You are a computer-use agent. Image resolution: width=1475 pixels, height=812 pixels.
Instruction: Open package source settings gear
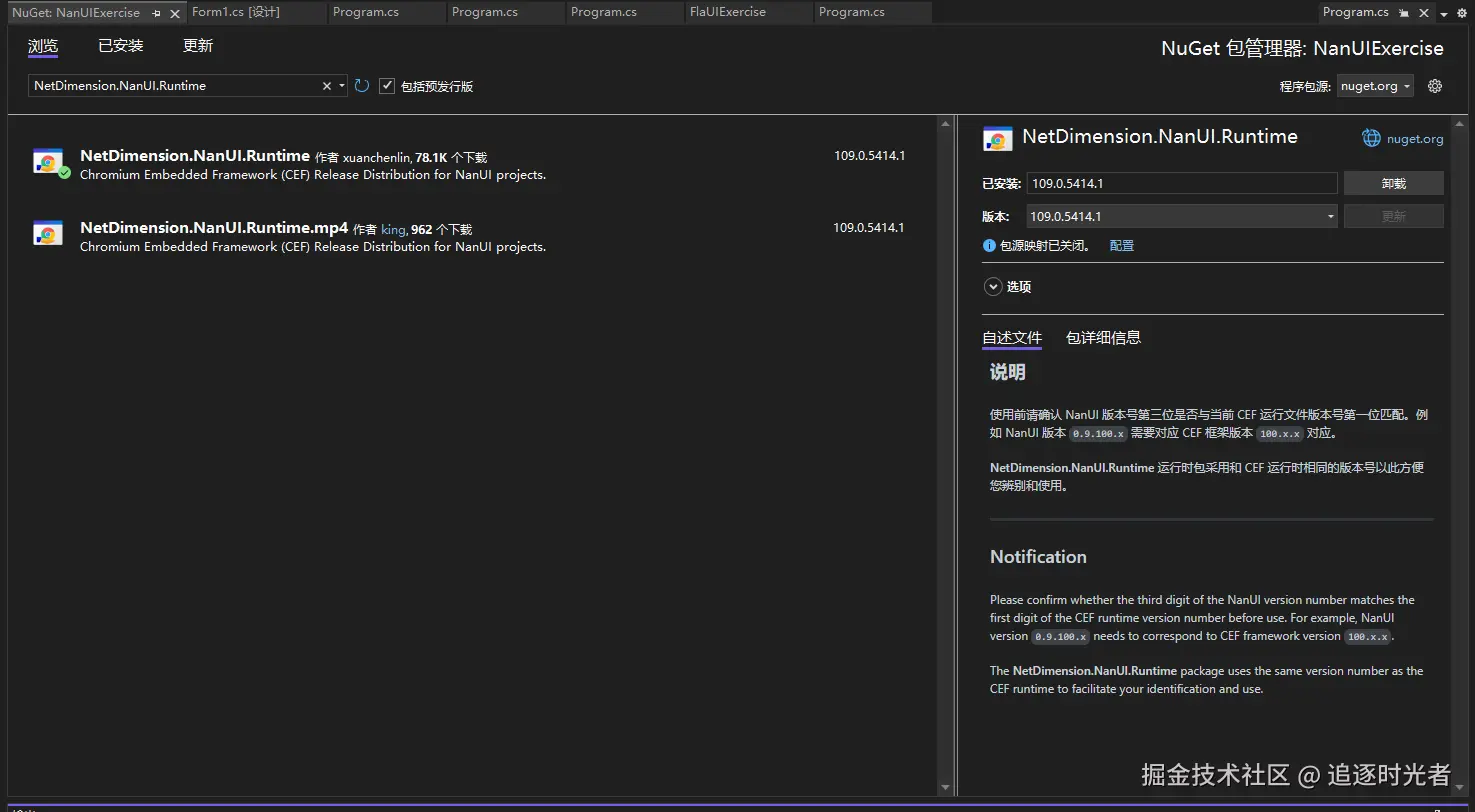click(1435, 86)
